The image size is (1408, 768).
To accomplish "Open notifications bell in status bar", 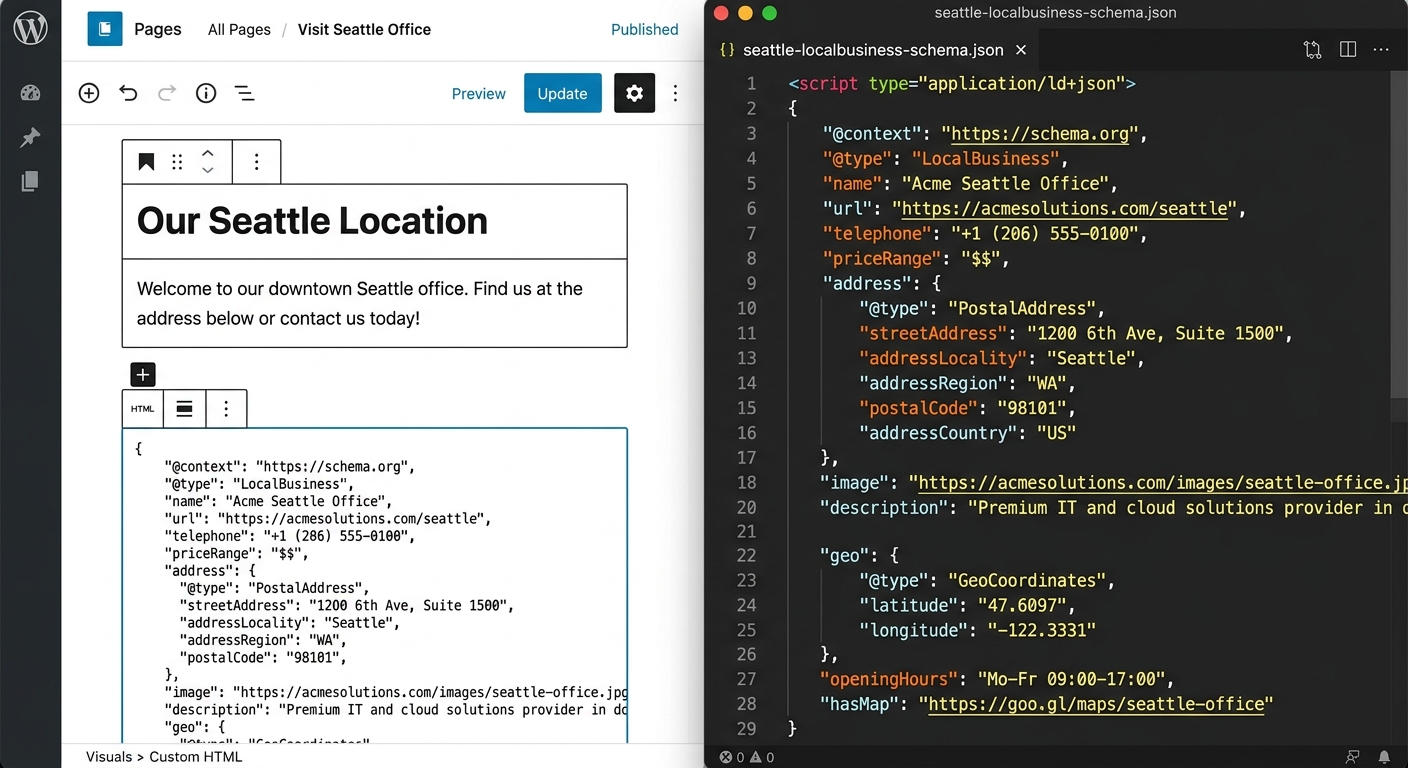I will pos(1384,757).
